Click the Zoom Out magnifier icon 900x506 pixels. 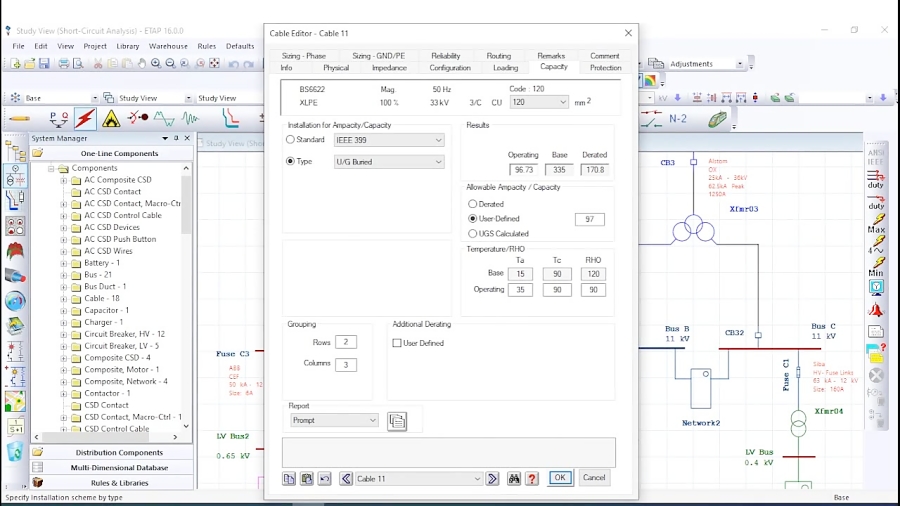coord(170,64)
